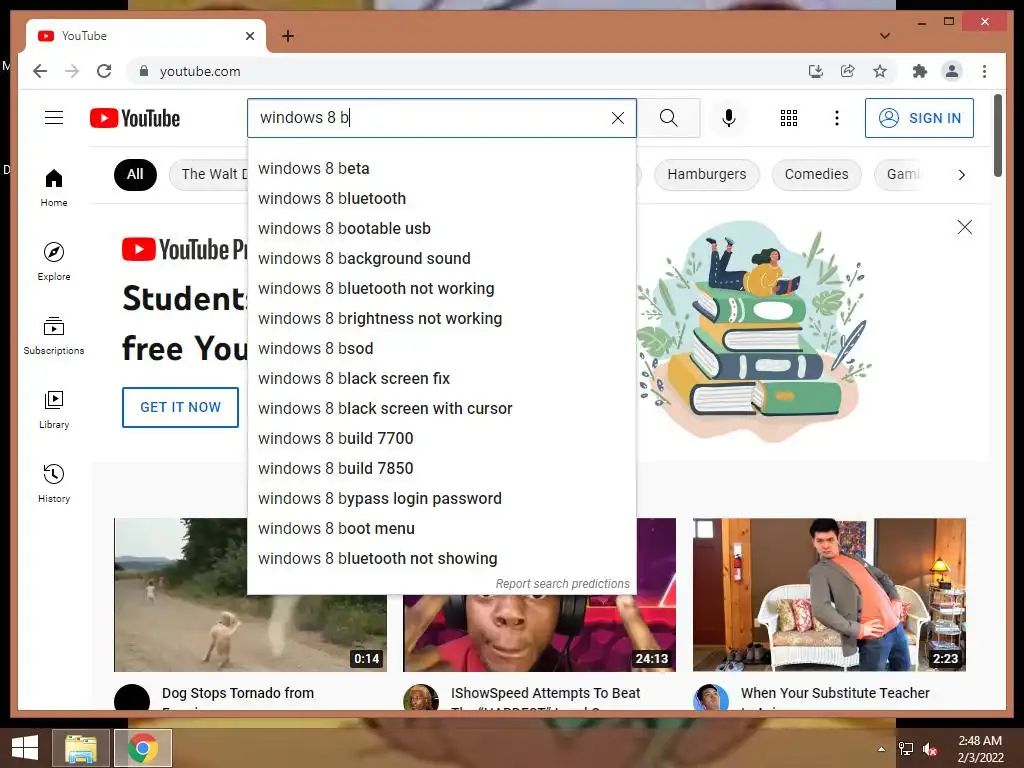Click Chrome icon in taskbar
This screenshot has width=1024, height=768.
click(x=143, y=748)
